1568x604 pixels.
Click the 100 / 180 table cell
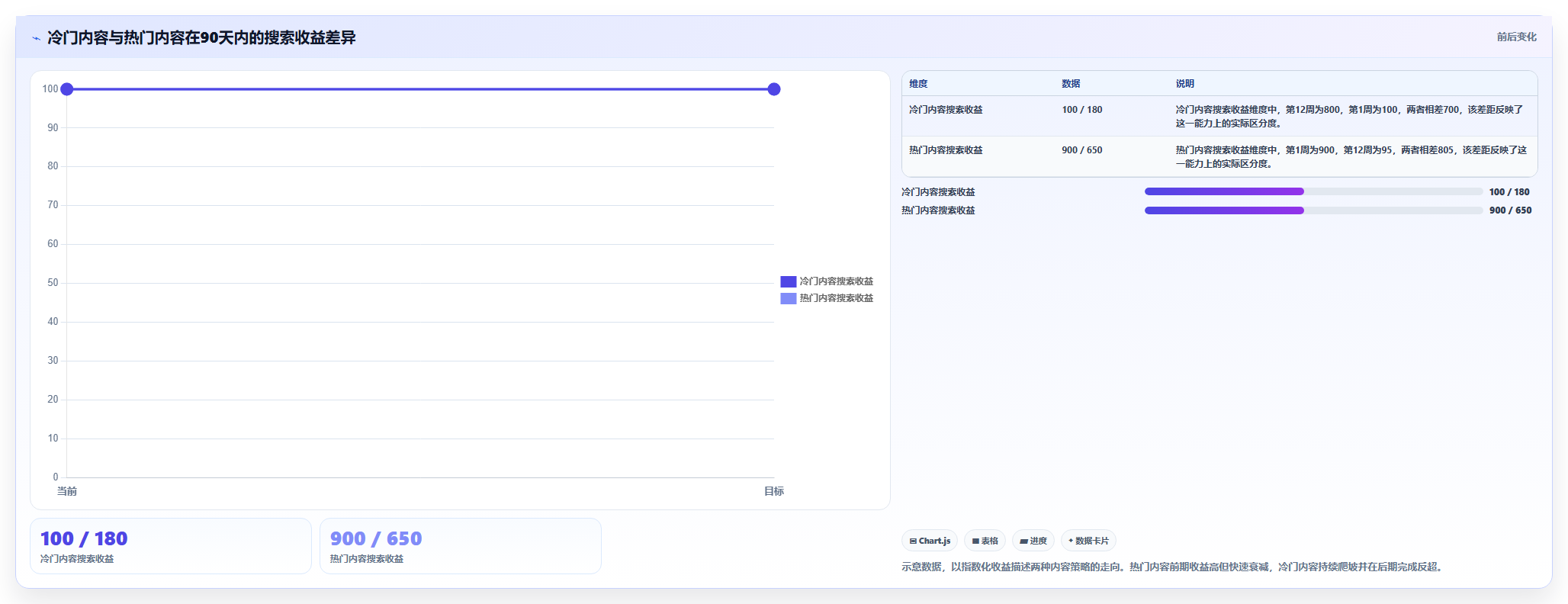pos(1081,110)
